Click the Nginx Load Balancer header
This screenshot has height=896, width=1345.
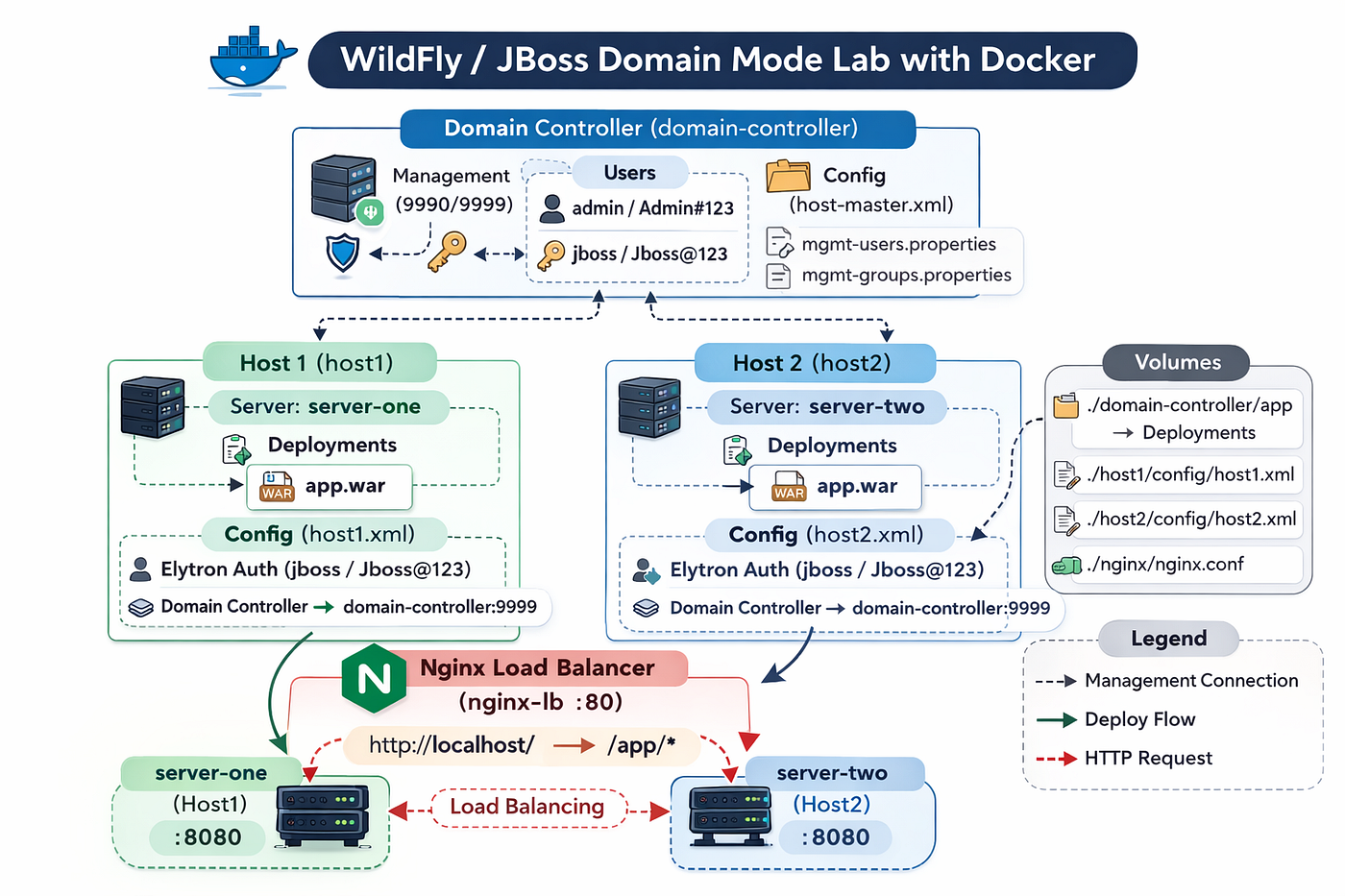pos(537,667)
